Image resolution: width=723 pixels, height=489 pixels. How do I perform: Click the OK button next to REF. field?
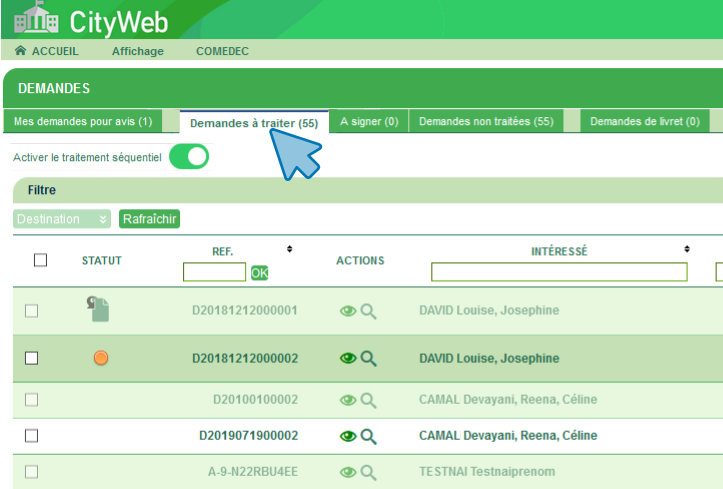pos(259,272)
